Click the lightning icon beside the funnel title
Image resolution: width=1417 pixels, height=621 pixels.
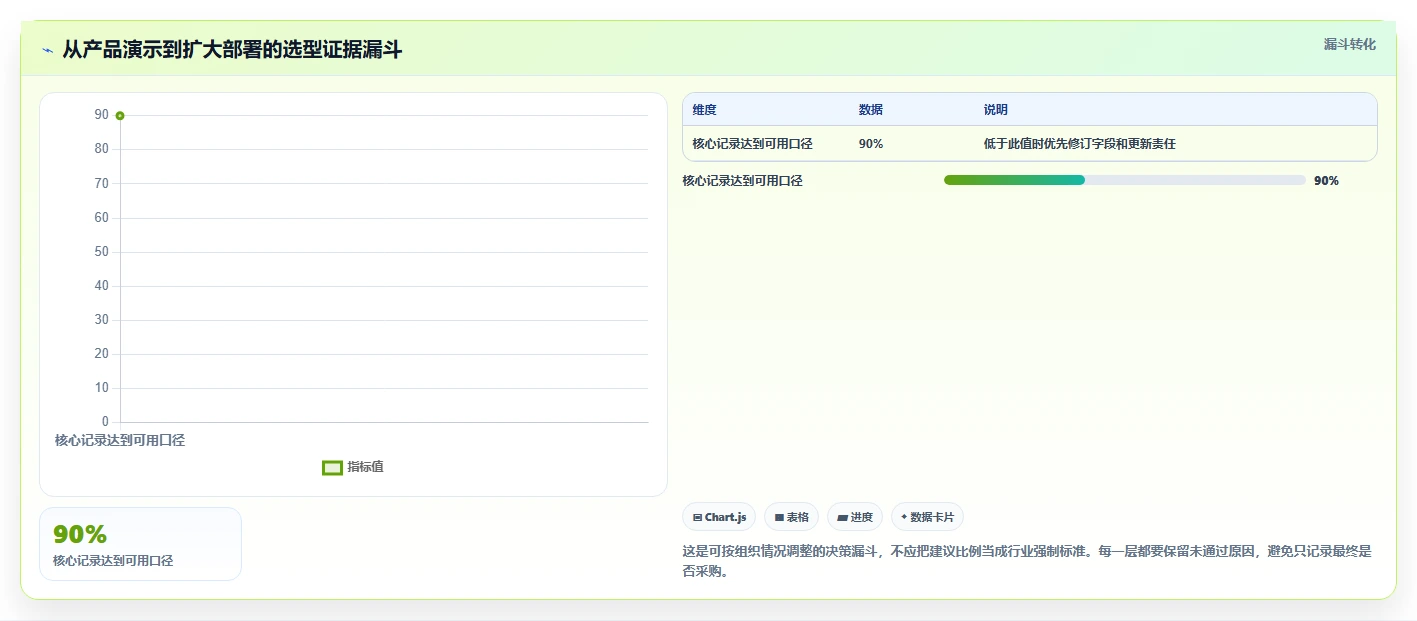point(47,50)
